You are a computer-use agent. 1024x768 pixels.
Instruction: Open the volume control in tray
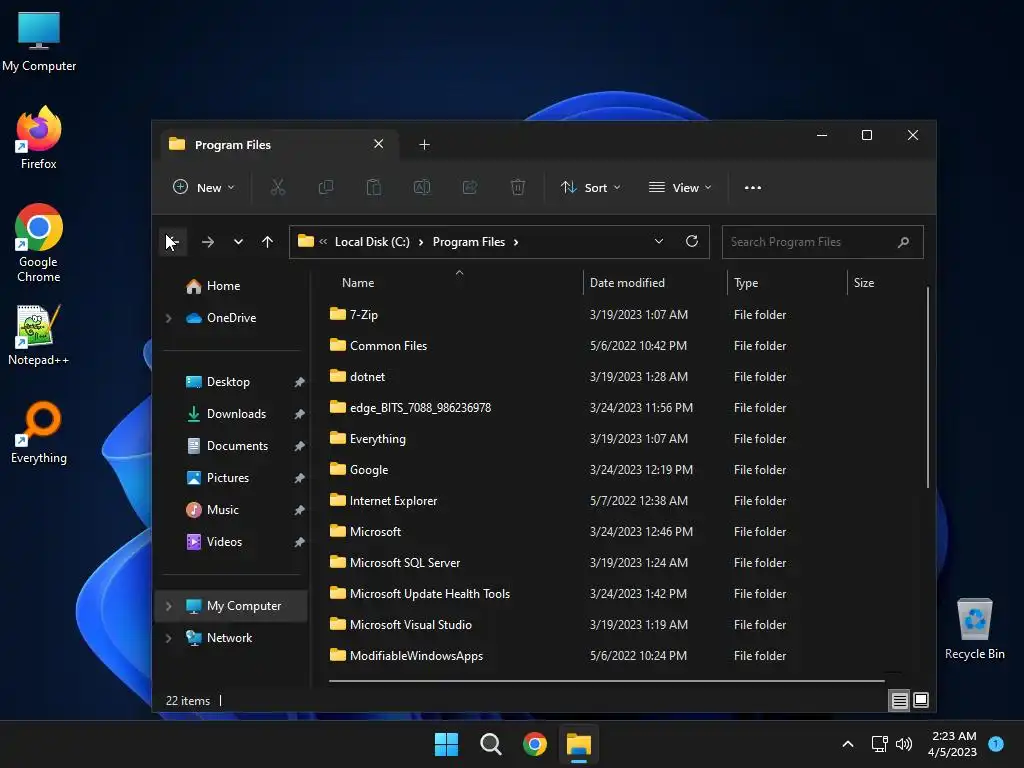pos(904,744)
